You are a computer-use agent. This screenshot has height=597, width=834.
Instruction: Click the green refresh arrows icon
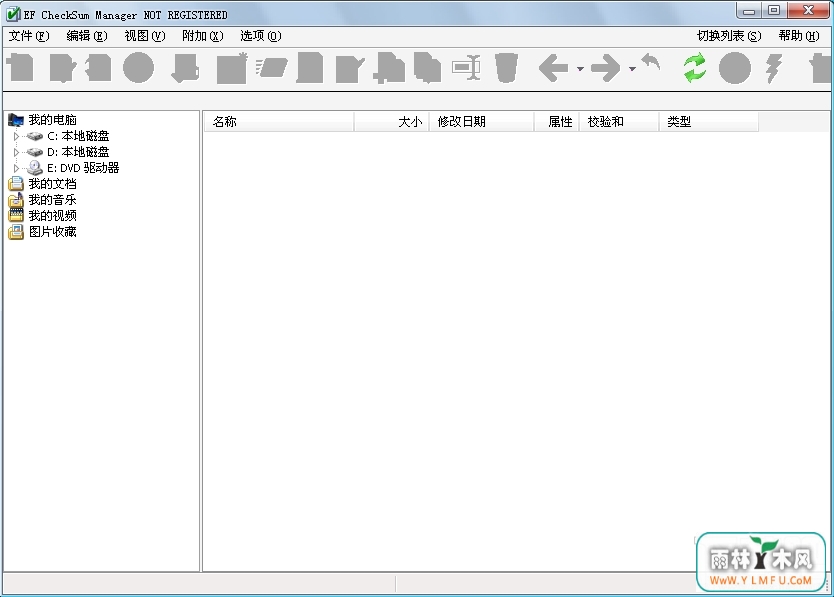click(695, 68)
